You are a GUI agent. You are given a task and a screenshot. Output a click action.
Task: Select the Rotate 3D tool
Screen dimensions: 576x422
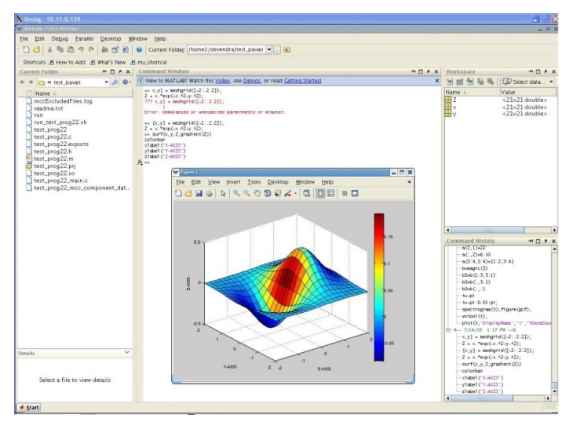pos(267,193)
